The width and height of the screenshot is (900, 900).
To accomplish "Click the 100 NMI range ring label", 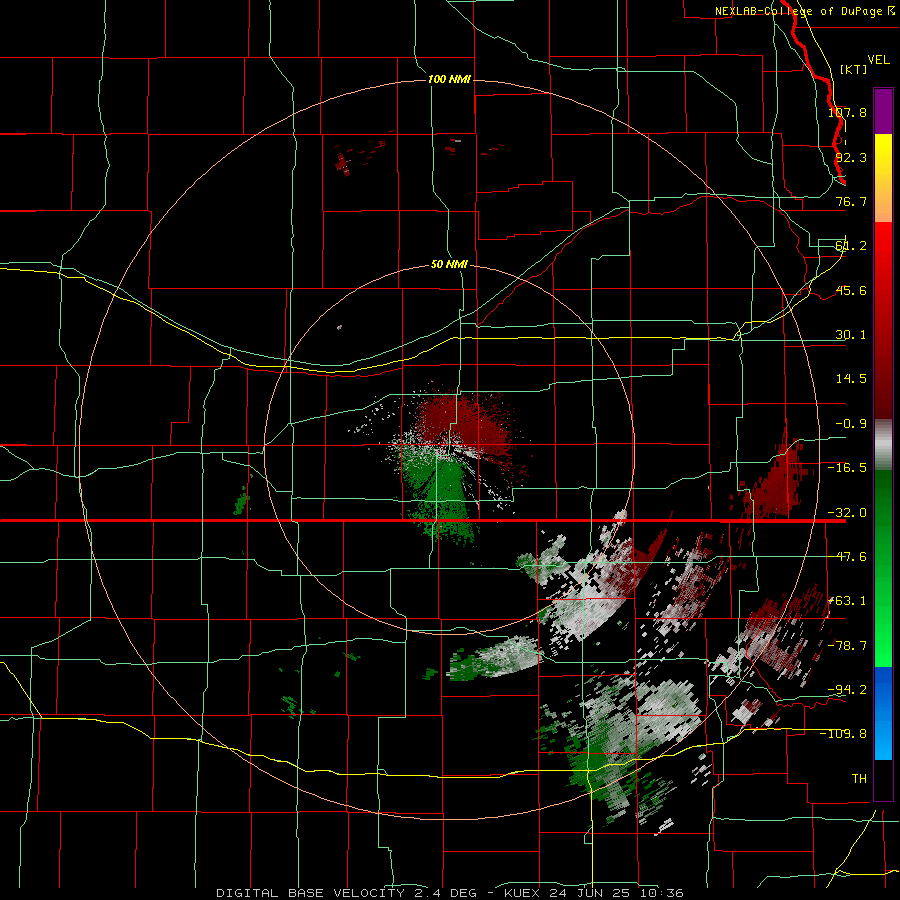I will click(x=449, y=79).
